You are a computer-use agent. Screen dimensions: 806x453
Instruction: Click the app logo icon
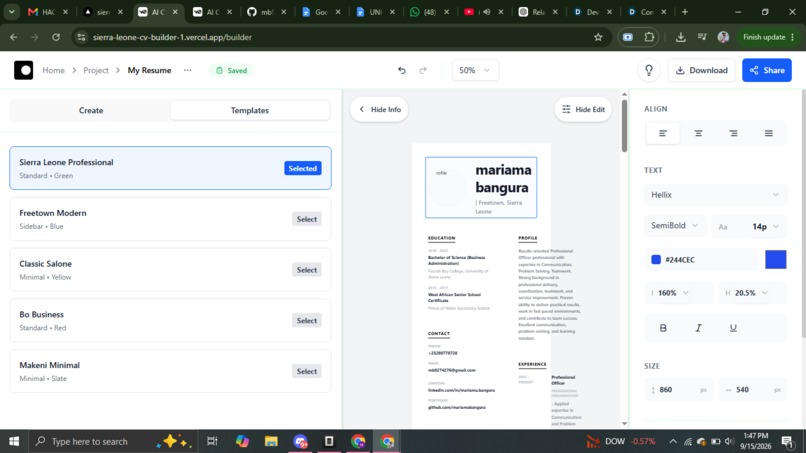[24, 70]
